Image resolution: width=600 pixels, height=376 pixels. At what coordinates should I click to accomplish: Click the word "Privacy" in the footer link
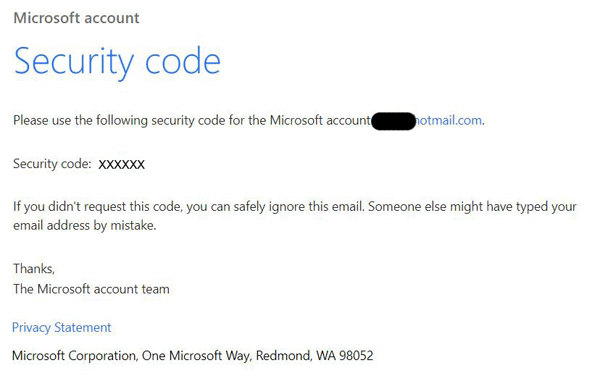(31, 328)
